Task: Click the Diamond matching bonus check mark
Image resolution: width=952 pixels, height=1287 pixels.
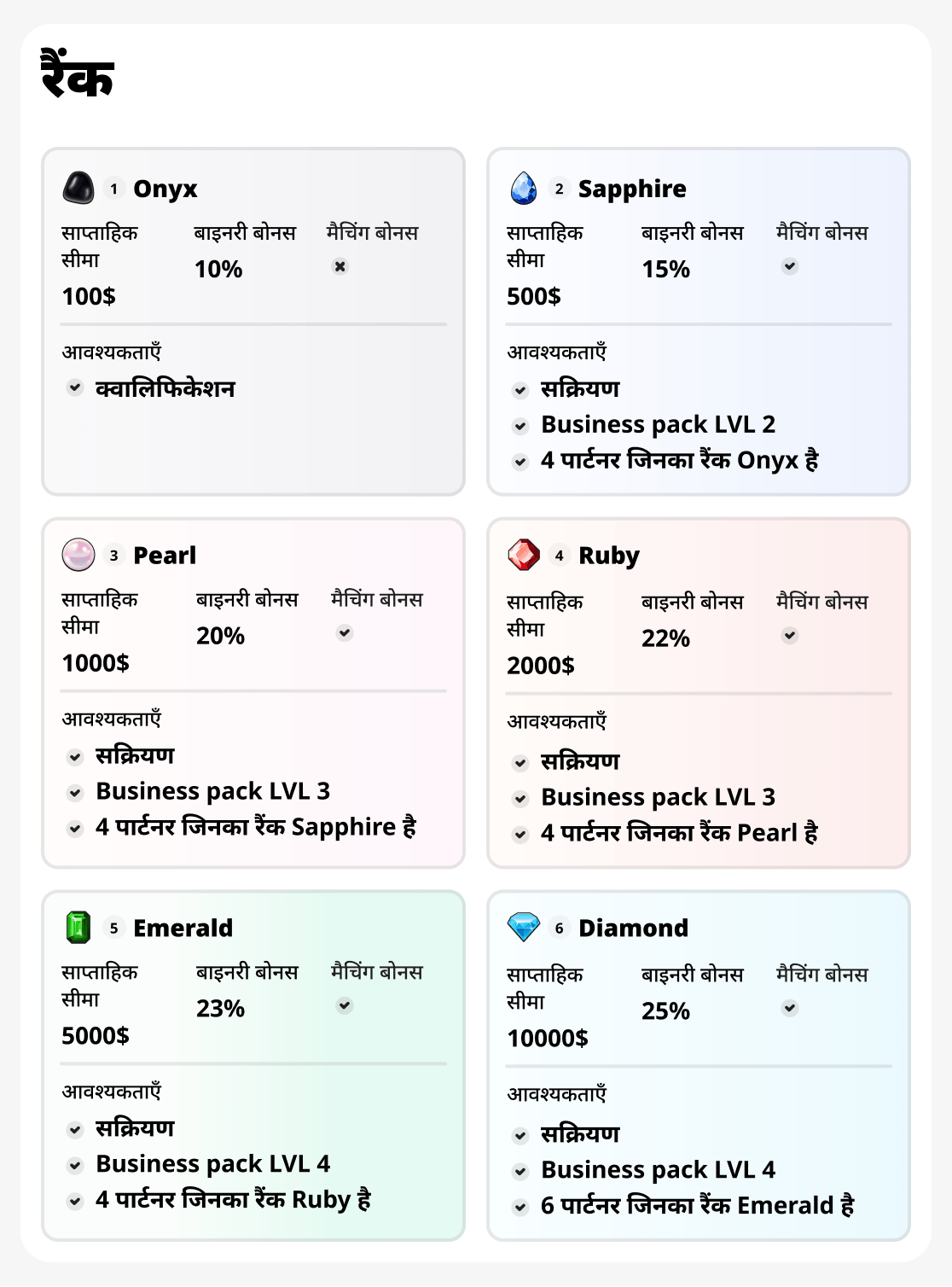Action: [790, 1009]
